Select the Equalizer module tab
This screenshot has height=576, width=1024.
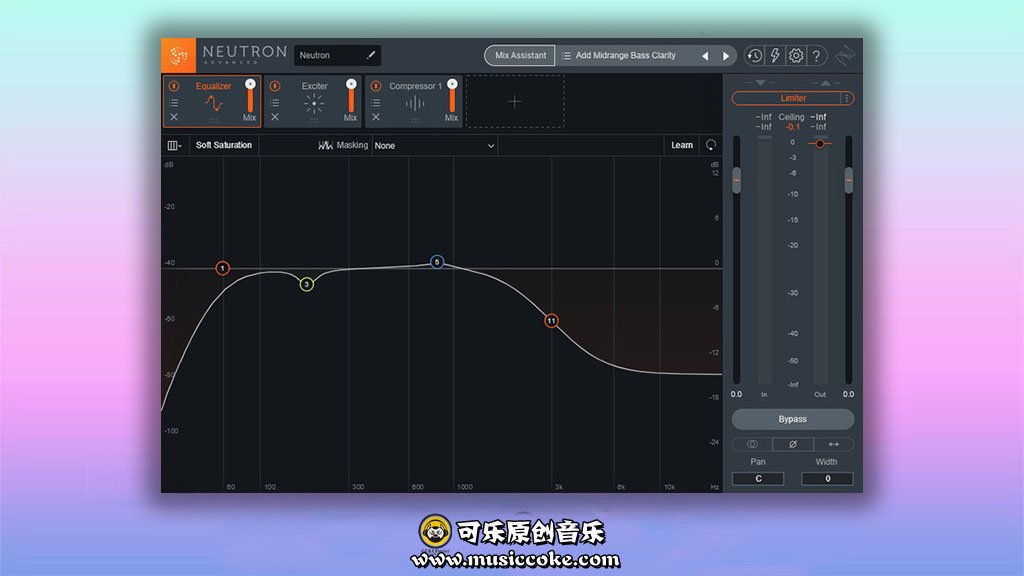click(x=214, y=101)
